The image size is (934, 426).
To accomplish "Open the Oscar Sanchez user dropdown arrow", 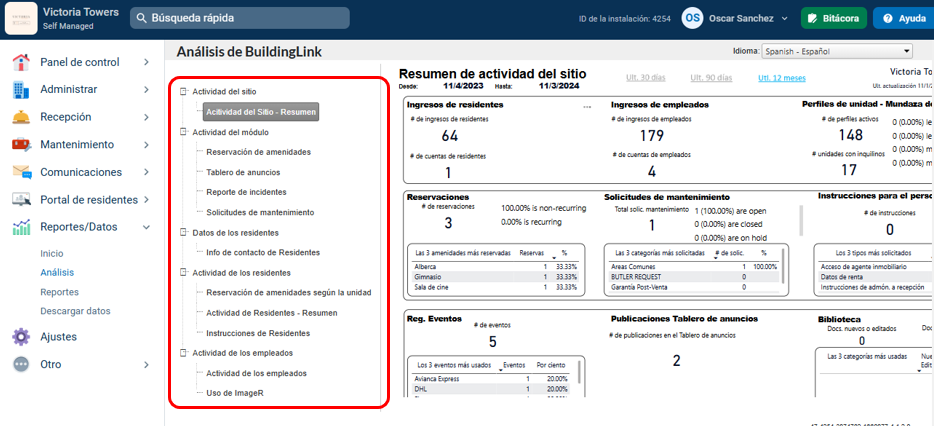I will [784, 18].
